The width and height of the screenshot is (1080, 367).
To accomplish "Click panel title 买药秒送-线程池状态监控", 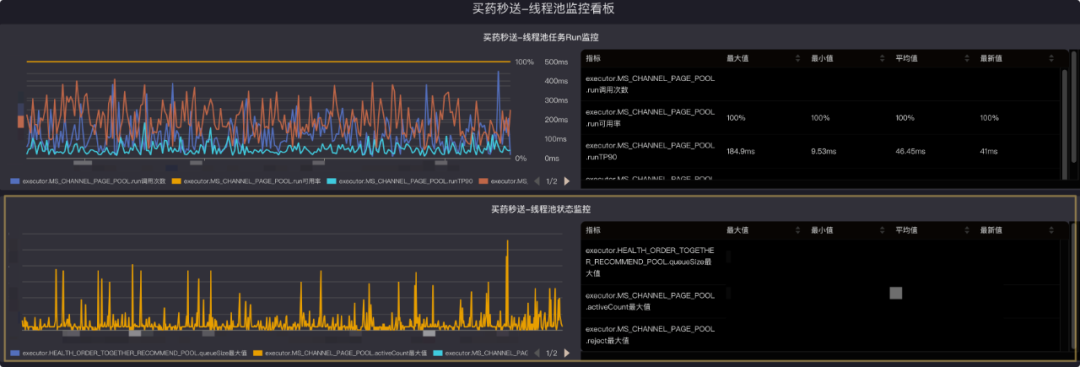I will coord(540,209).
